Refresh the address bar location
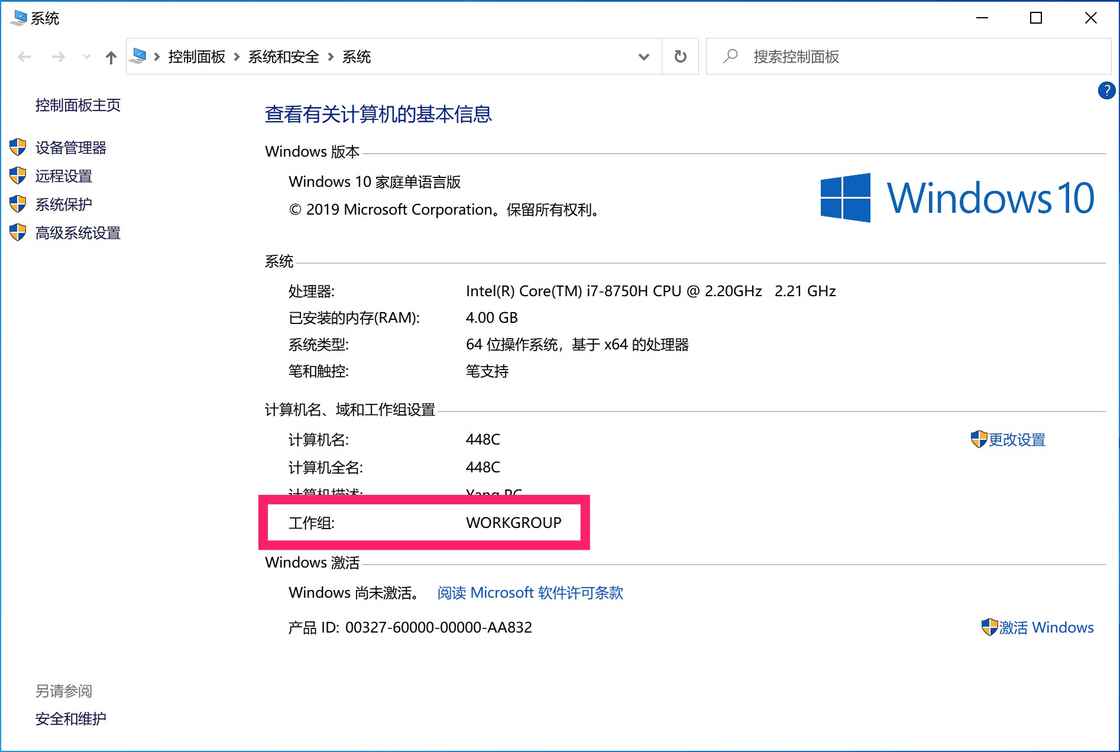 [x=681, y=56]
